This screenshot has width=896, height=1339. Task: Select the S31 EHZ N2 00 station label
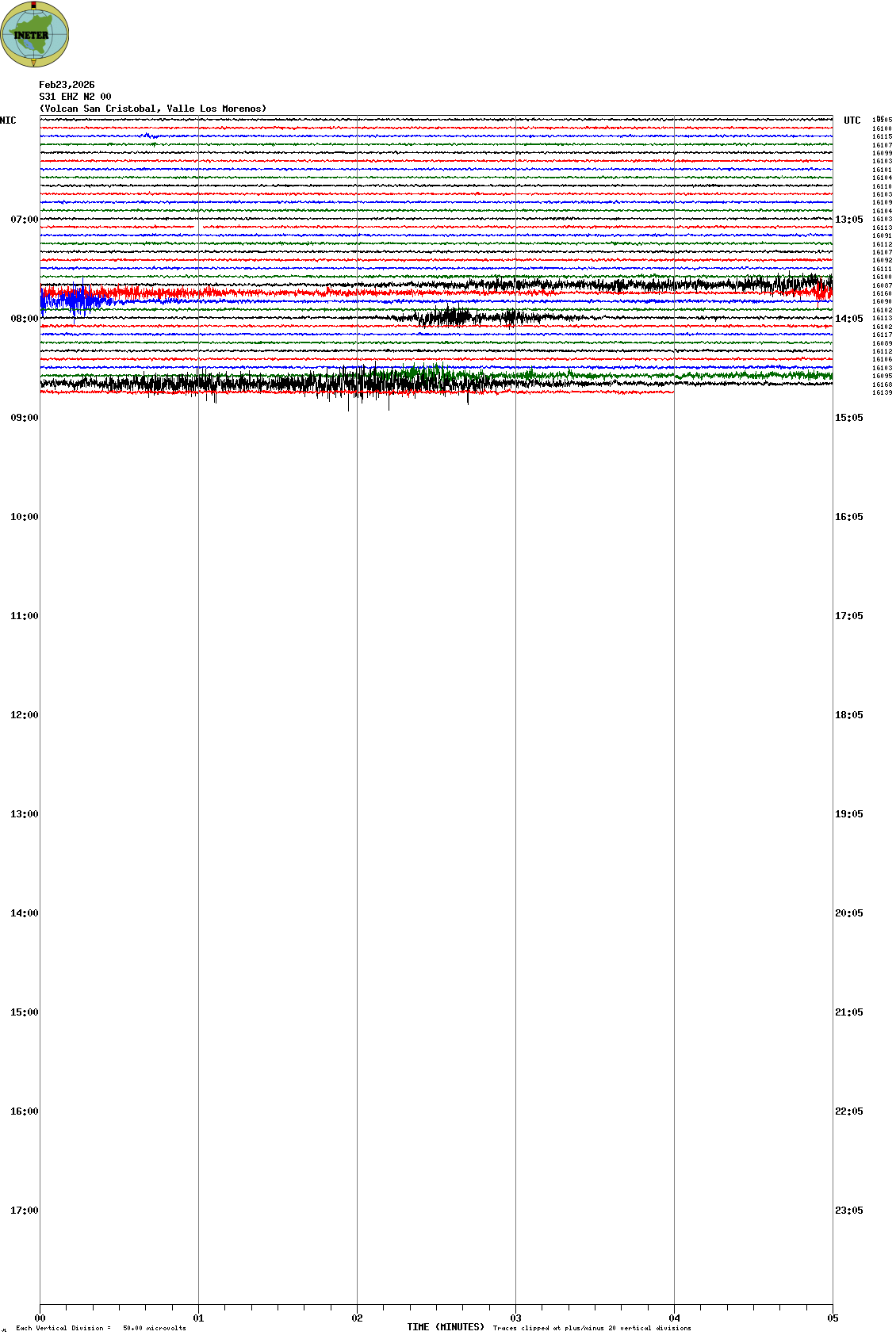click(75, 97)
